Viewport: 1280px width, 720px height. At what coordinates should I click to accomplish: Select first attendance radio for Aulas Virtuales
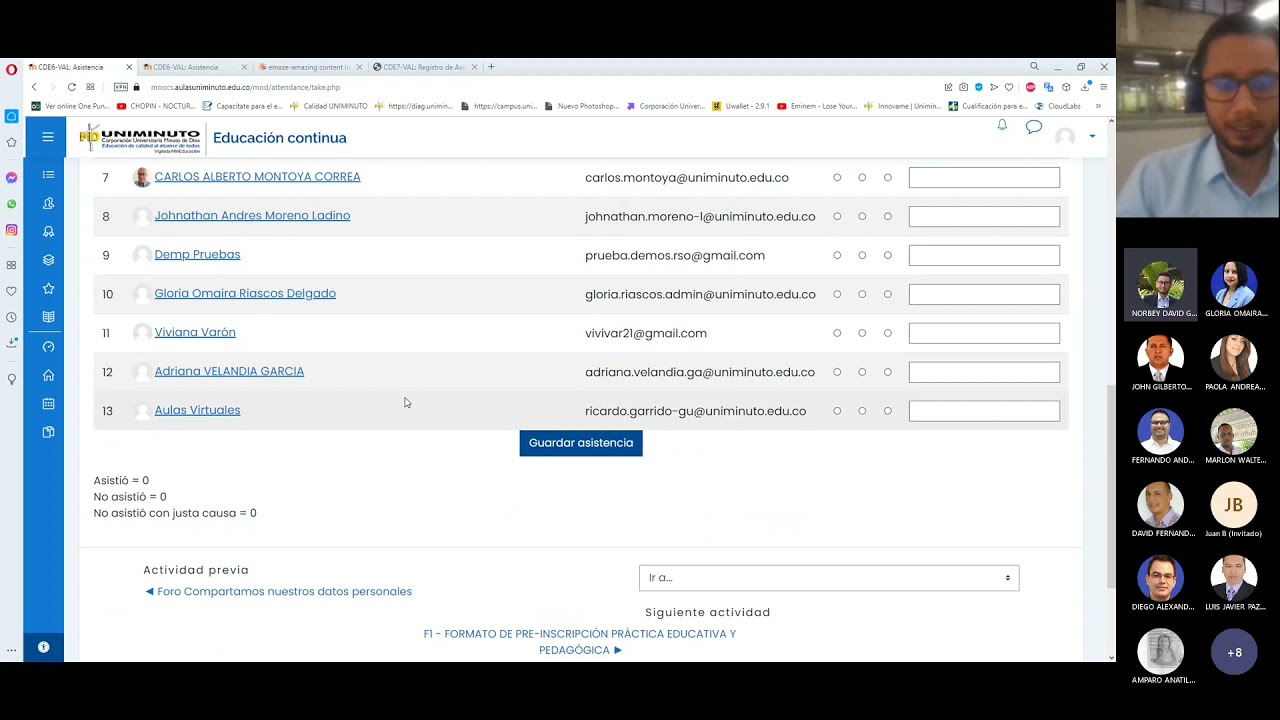[837, 411]
